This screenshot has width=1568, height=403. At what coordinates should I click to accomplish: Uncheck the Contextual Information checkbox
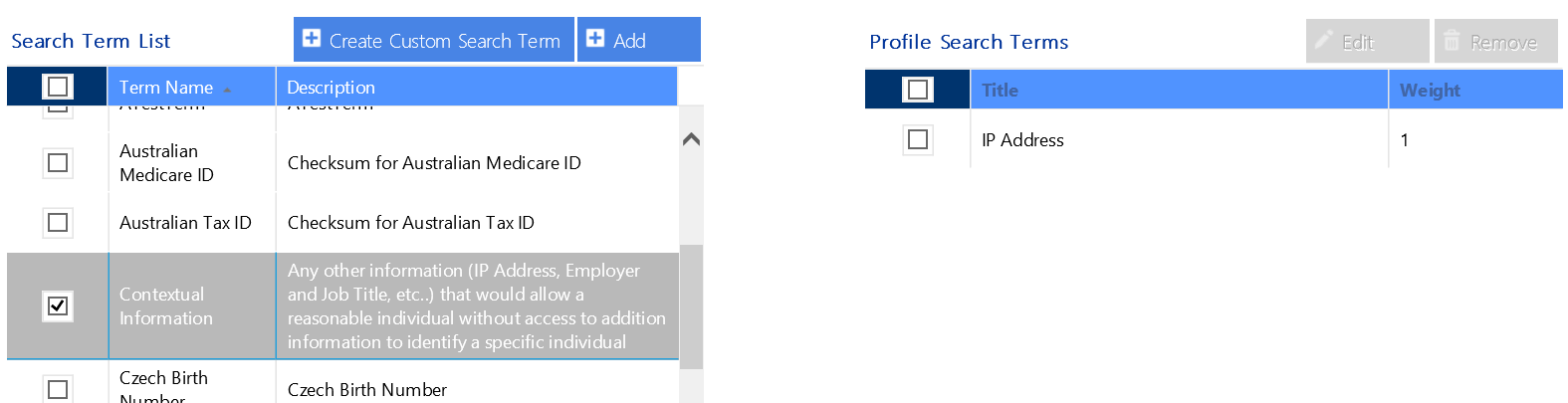click(x=58, y=305)
